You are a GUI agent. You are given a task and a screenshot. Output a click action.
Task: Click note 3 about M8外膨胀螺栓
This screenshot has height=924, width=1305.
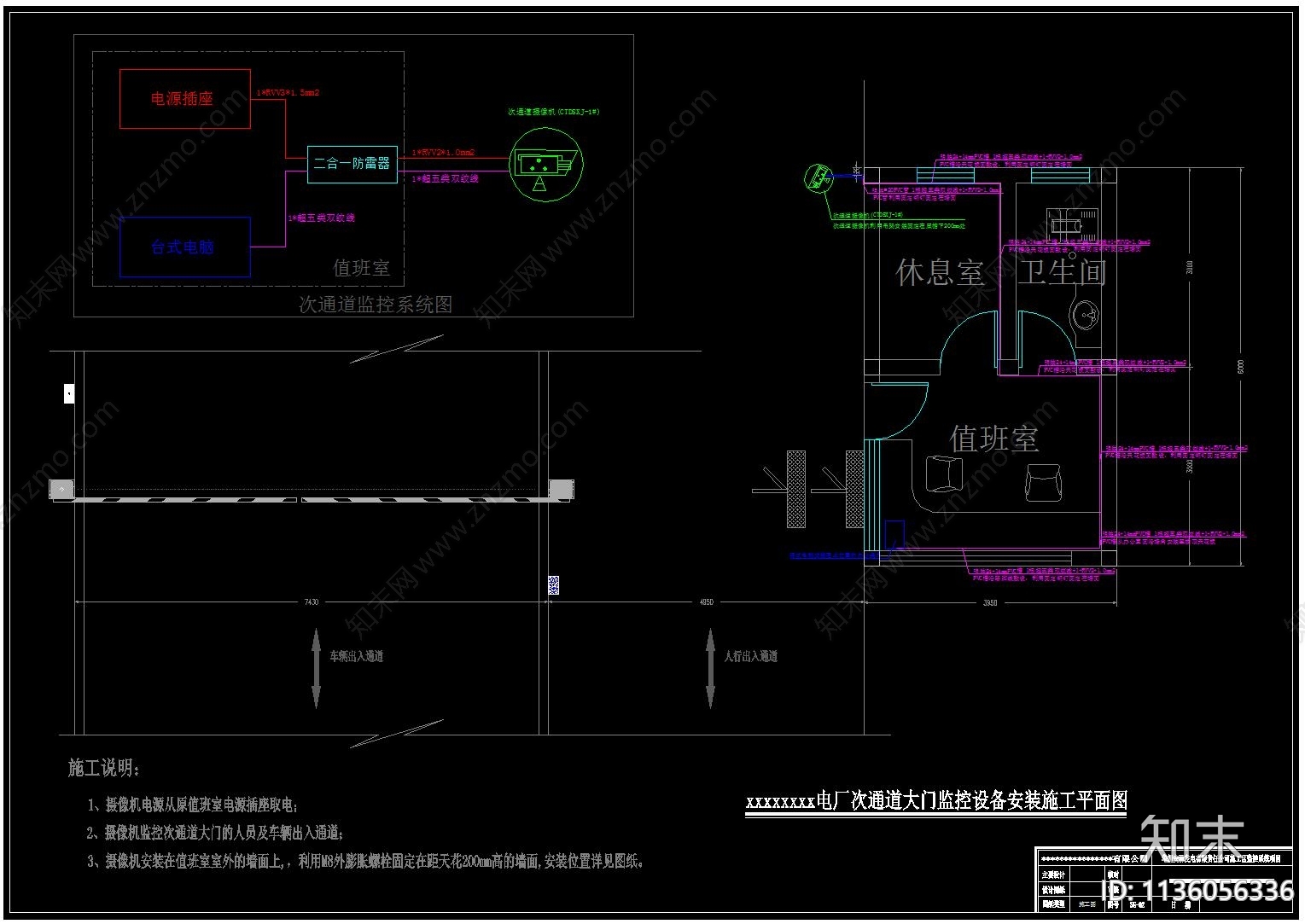[x=366, y=861]
